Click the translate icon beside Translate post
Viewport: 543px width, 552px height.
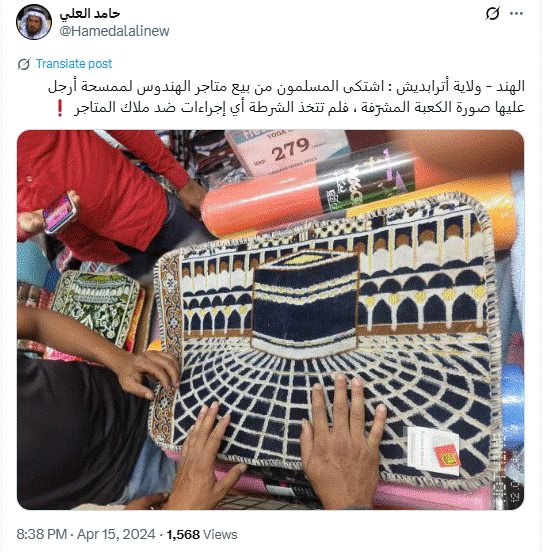pyautogui.click(x=24, y=64)
